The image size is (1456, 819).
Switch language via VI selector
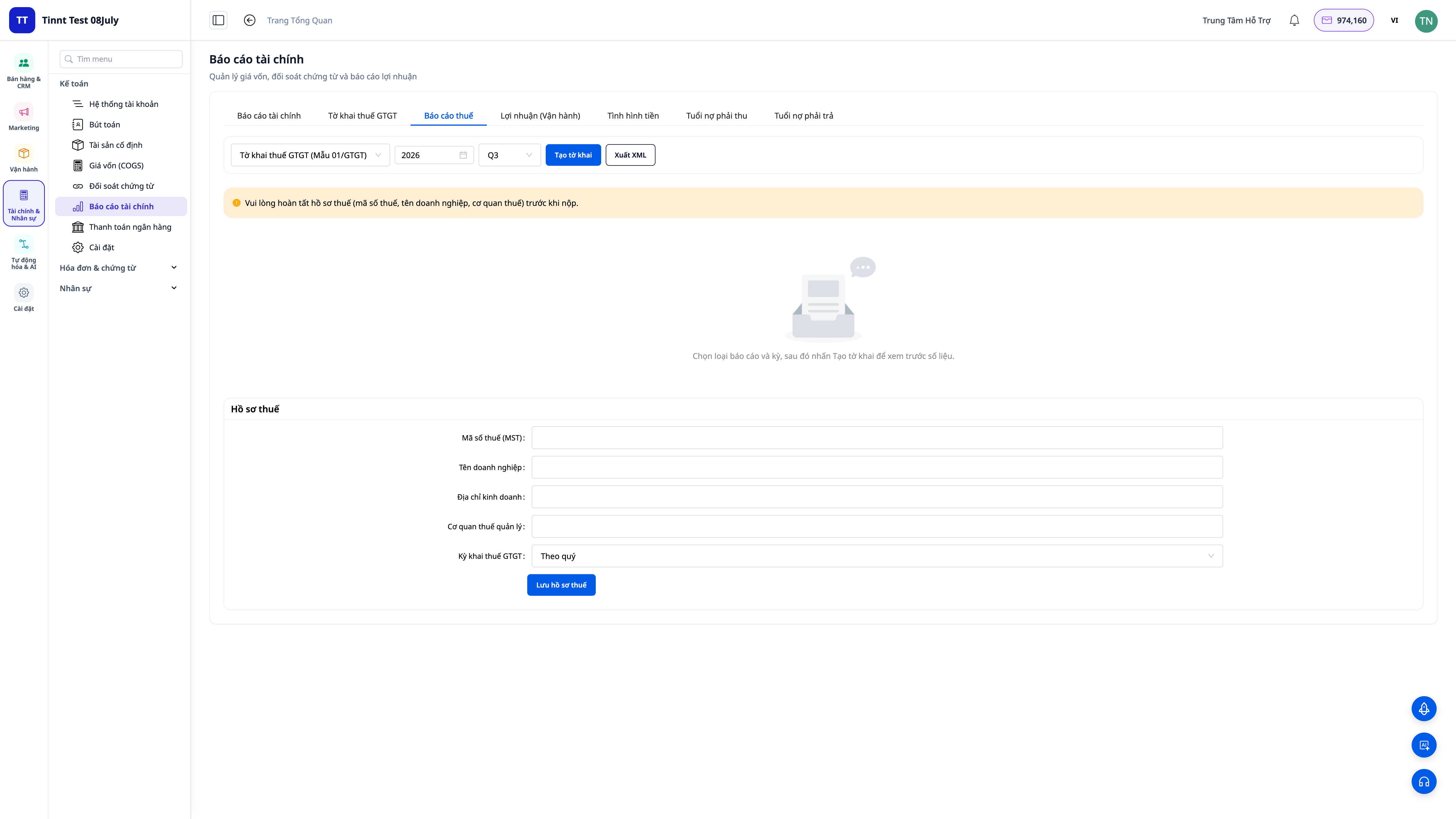(x=1394, y=20)
